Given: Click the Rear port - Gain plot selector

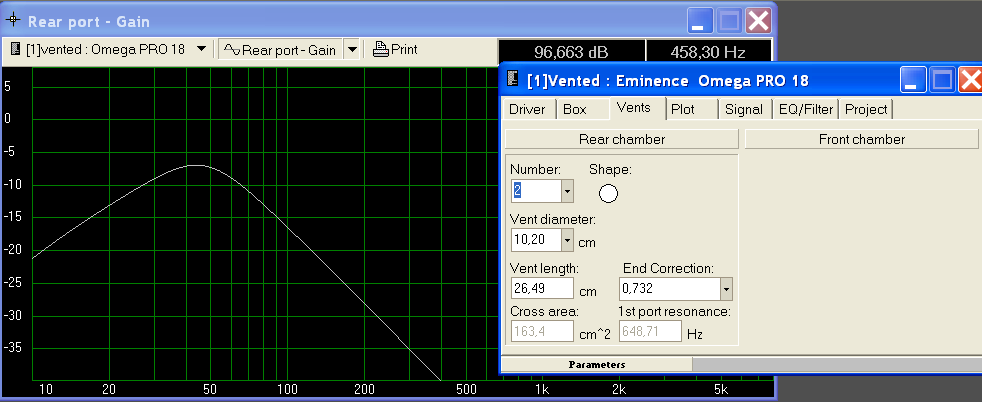Looking at the screenshot, I should click(x=281, y=49).
